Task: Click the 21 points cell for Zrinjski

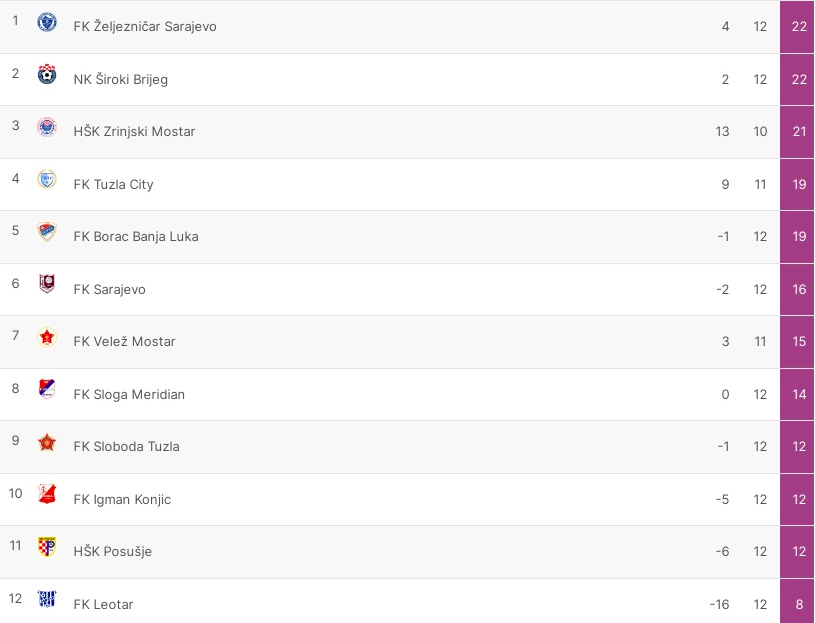Action: tap(799, 131)
